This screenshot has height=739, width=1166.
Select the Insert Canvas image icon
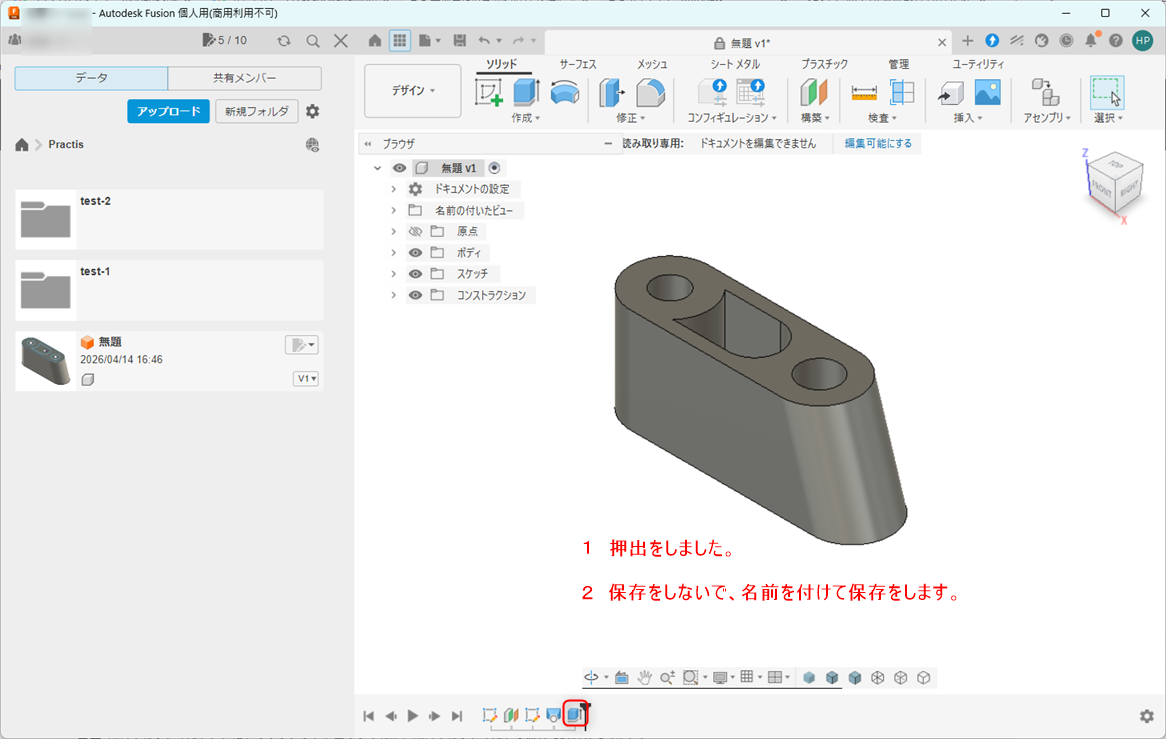pyautogui.click(x=988, y=93)
